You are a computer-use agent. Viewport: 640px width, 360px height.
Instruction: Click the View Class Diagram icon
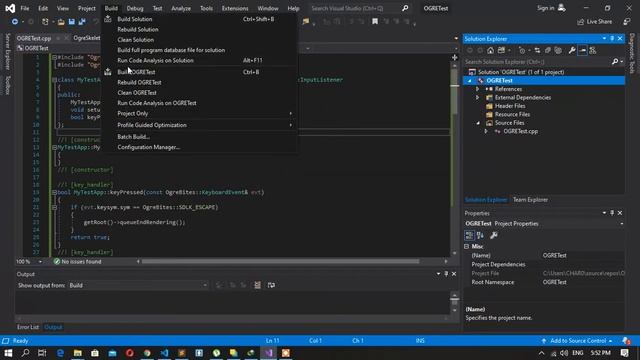tap(593, 50)
